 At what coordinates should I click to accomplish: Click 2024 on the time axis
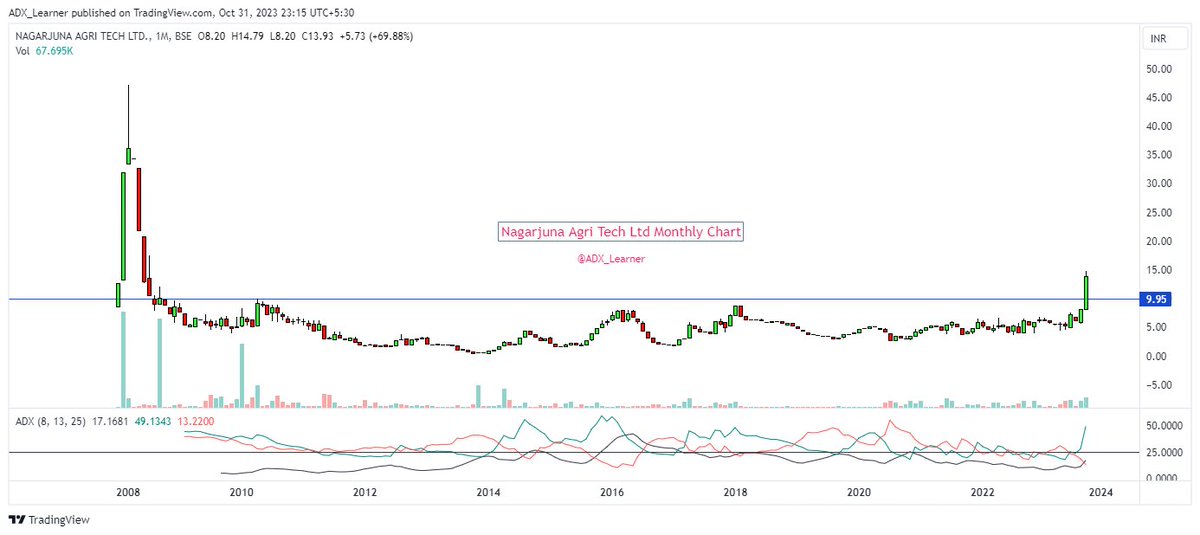point(1099,492)
